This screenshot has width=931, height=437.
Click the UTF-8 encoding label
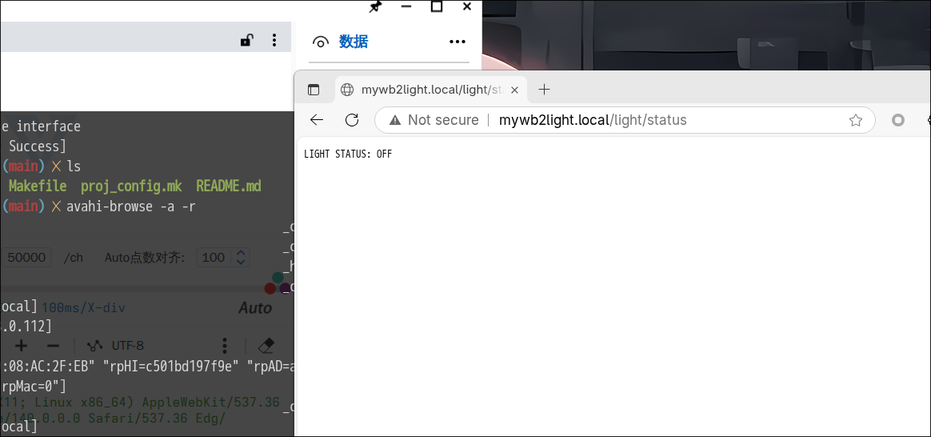click(x=128, y=346)
